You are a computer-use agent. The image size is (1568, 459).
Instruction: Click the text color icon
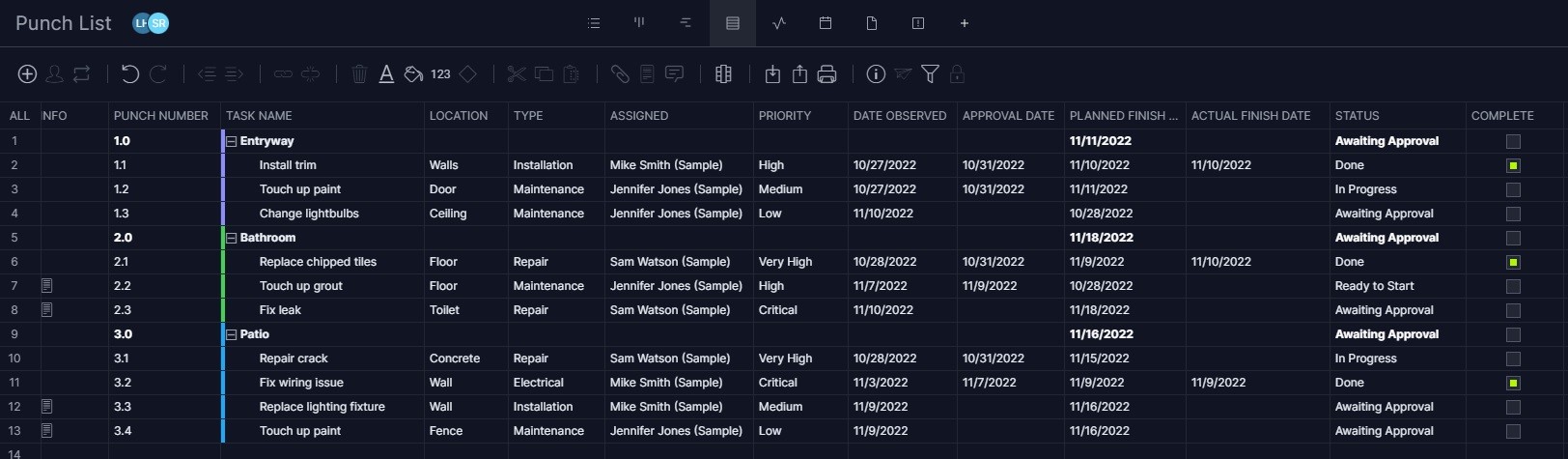(386, 74)
